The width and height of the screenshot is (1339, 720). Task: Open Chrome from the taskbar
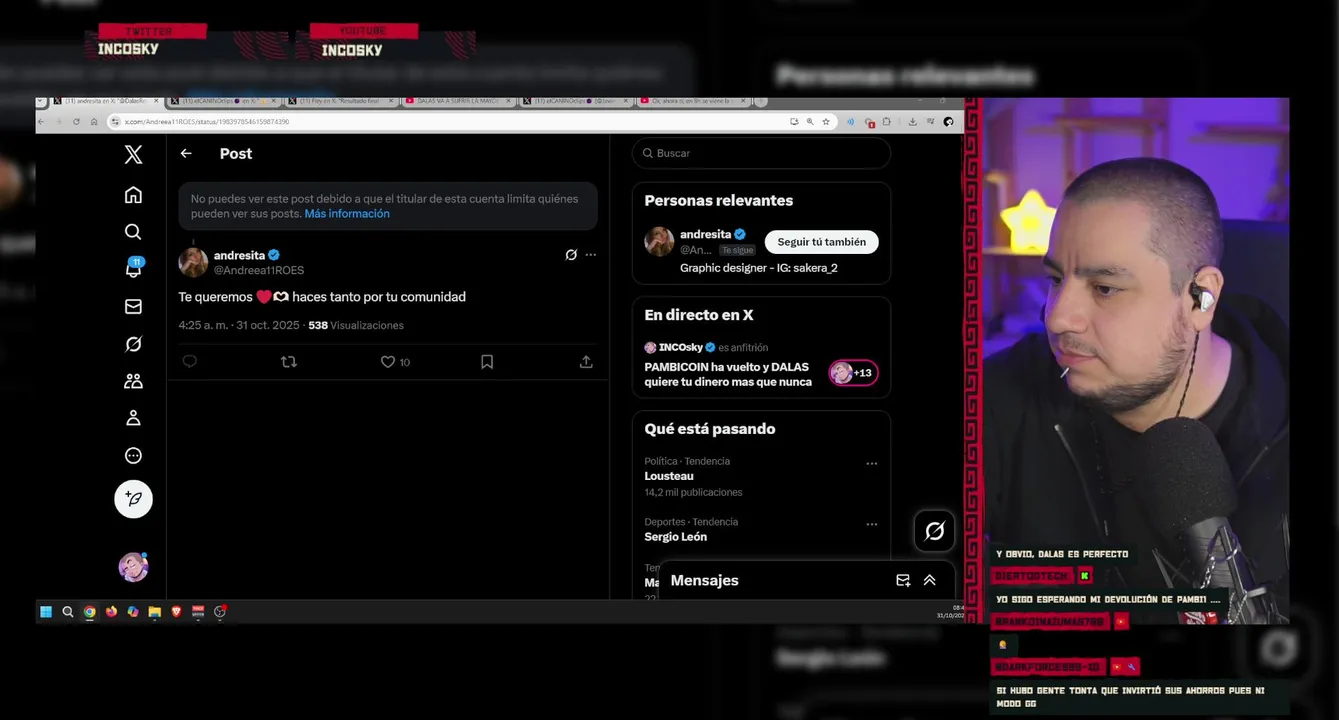point(90,612)
